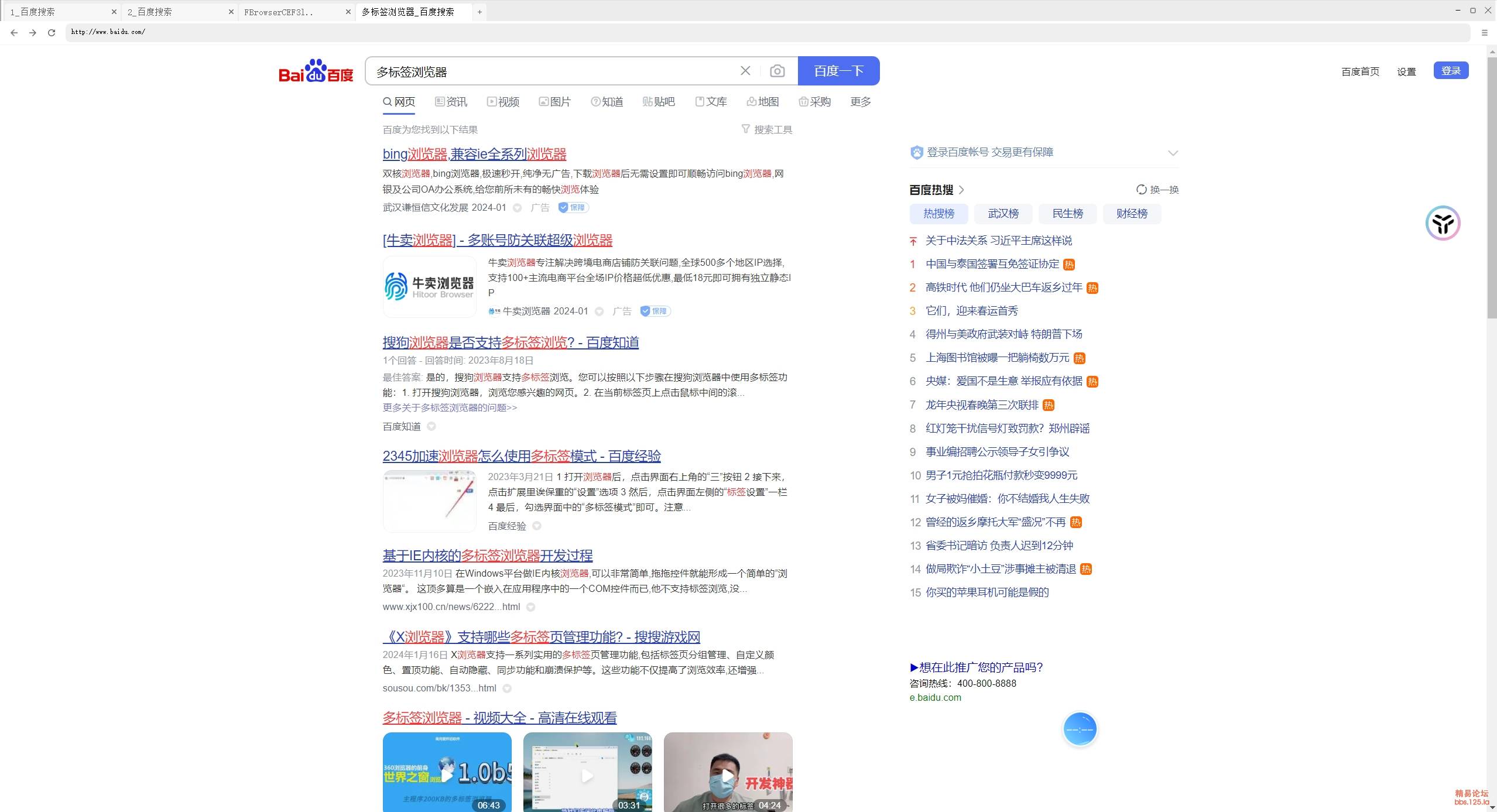This screenshot has width=1497, height=812.
Task: Close the FBrowserCEF31 tab
Action: coord(348,12)
